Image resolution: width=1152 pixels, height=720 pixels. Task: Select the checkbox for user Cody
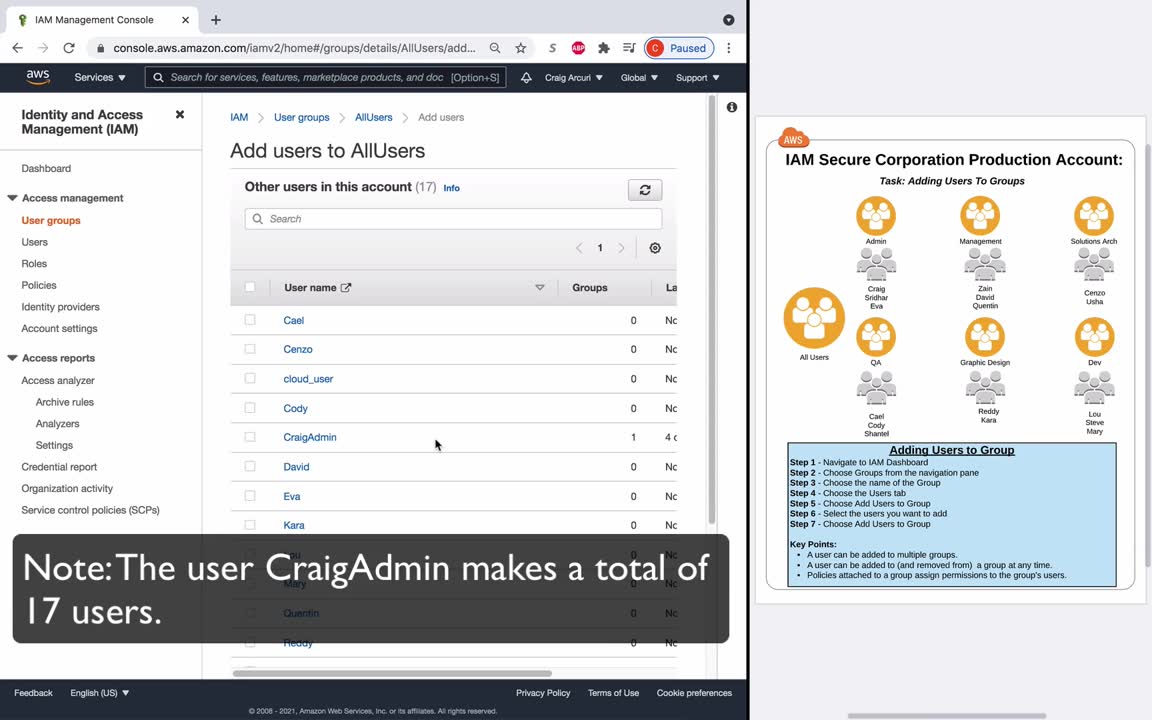(250, 408)
